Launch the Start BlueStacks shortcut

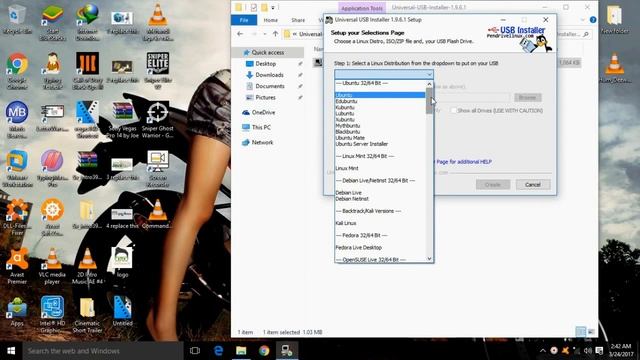coord(52,20)
